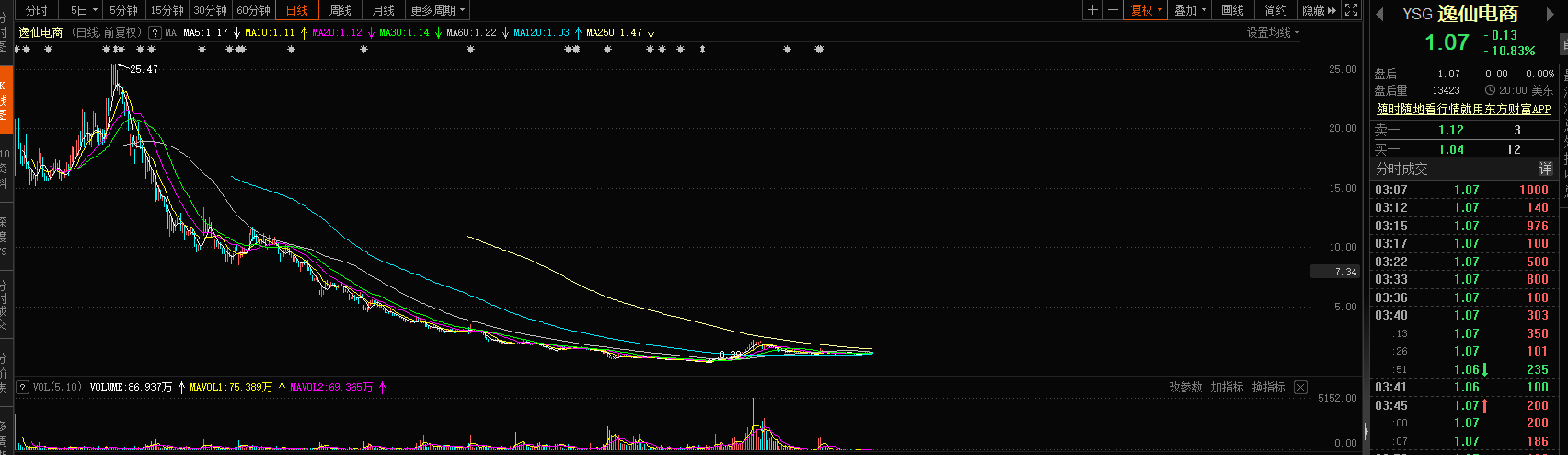
Task: Close the volume indicator panel
Action: point(1300,388)
